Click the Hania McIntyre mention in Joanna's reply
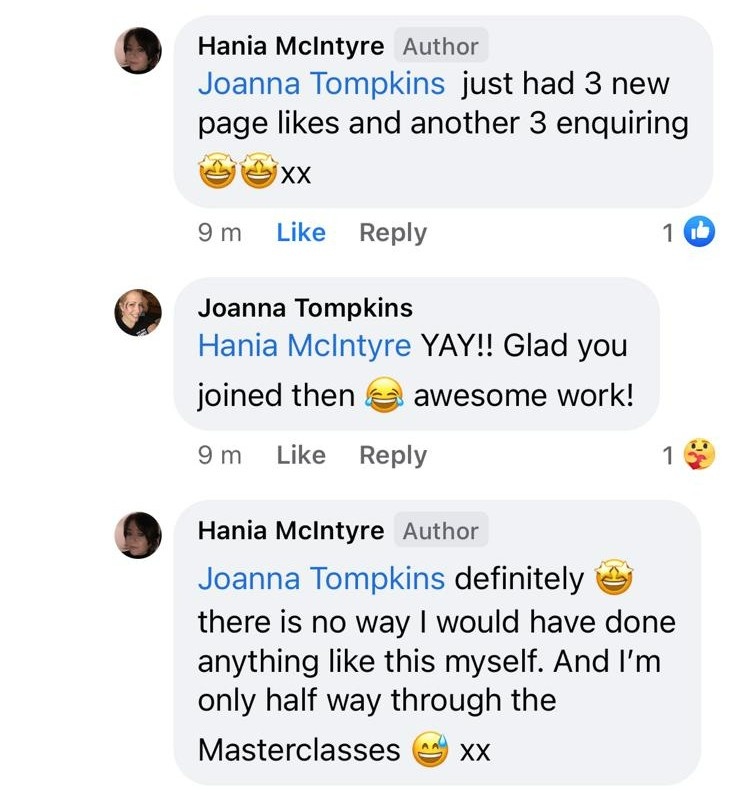 click(x=304, y=346)
